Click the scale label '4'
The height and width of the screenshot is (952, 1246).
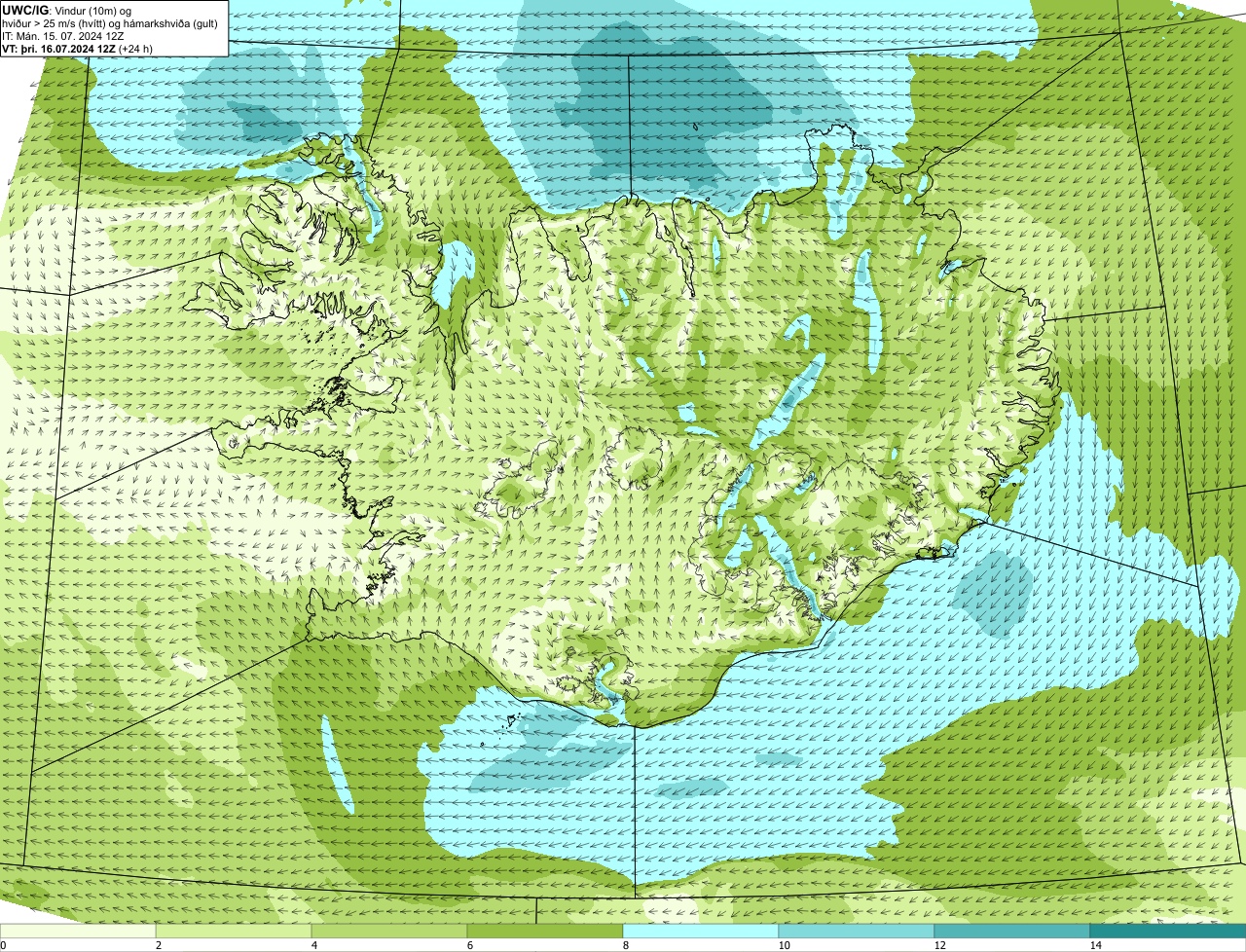313,945
